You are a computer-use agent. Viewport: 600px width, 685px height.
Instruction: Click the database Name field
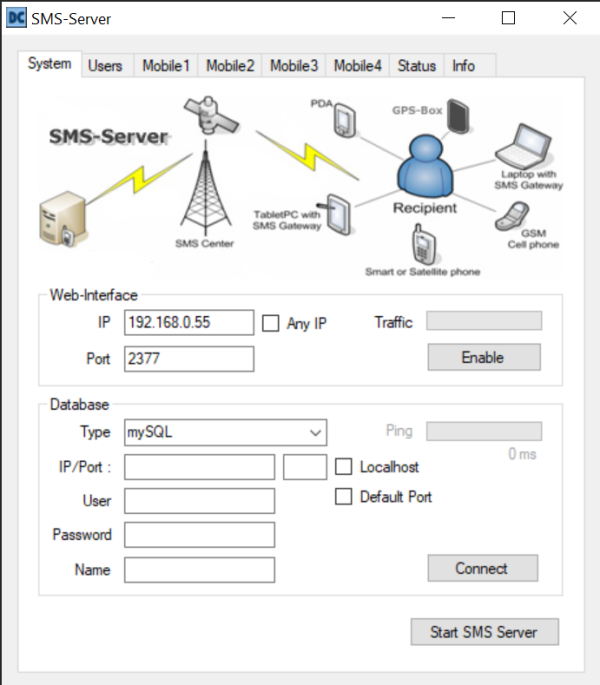(x=199, y=570)
